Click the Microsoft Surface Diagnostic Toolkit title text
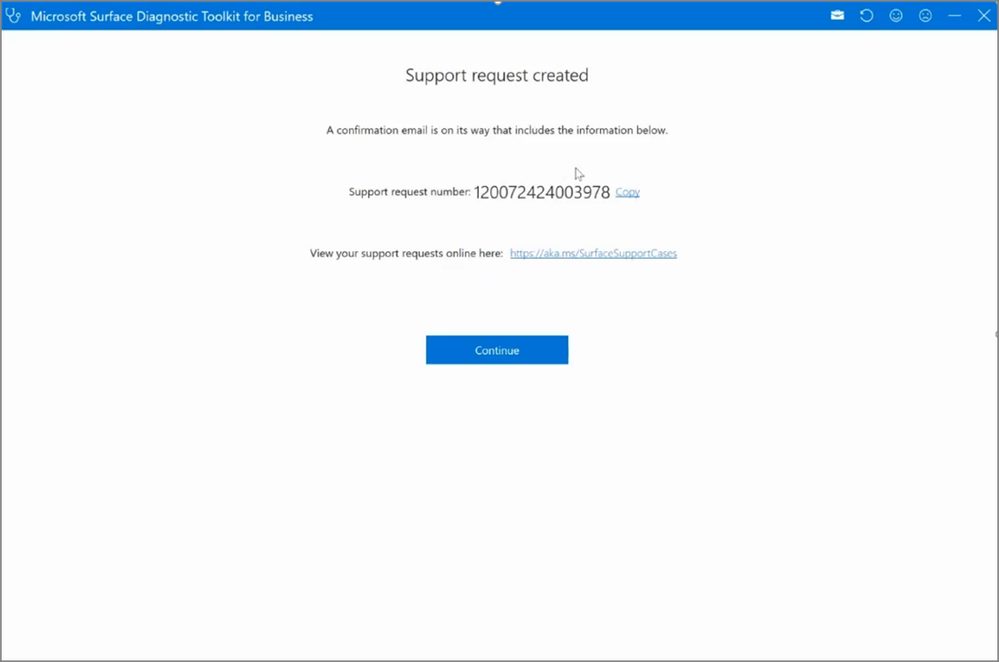The width and height of the screenshot is (999, 662). coord(172,17)
